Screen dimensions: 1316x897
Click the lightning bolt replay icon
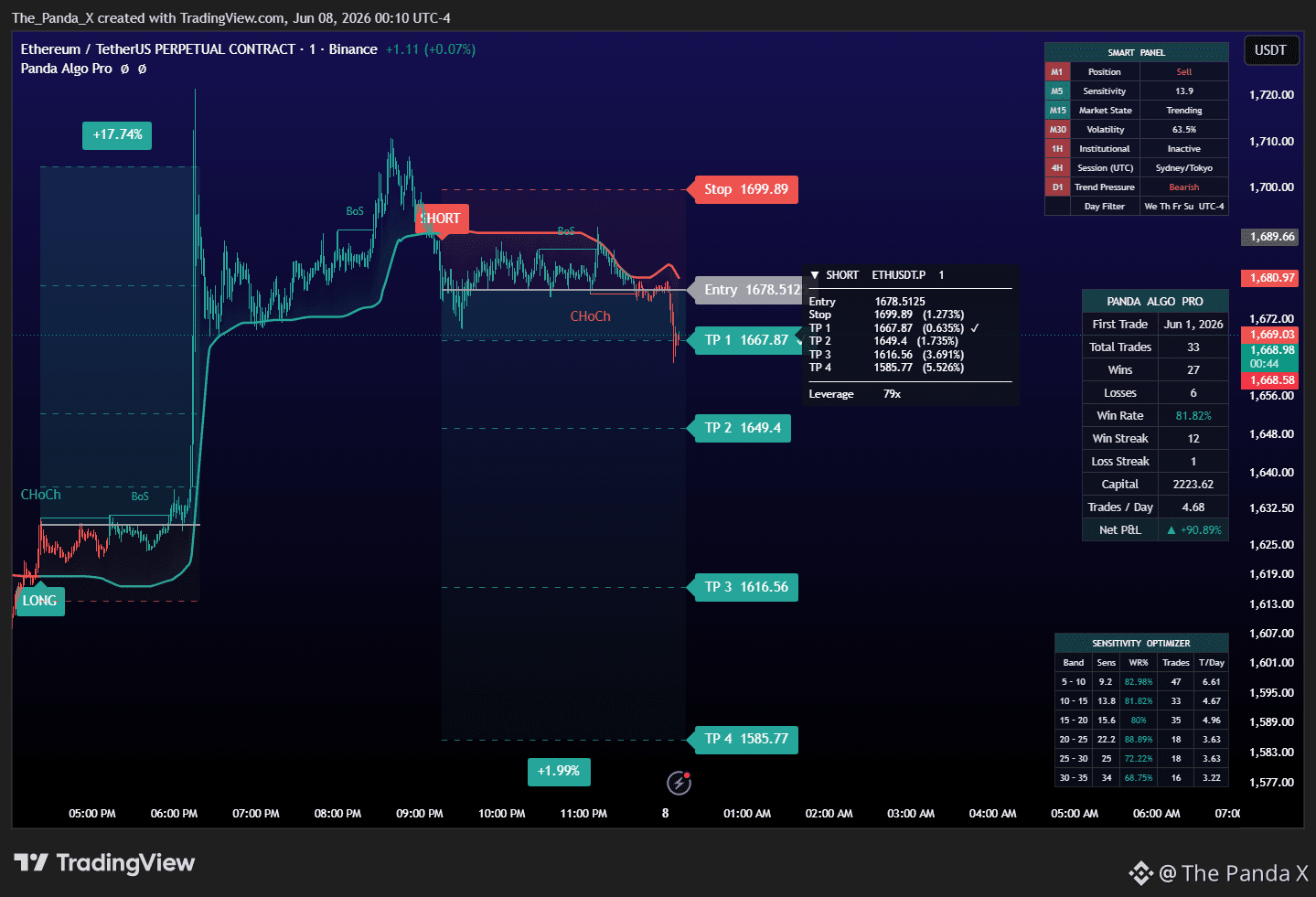point(679,783)
